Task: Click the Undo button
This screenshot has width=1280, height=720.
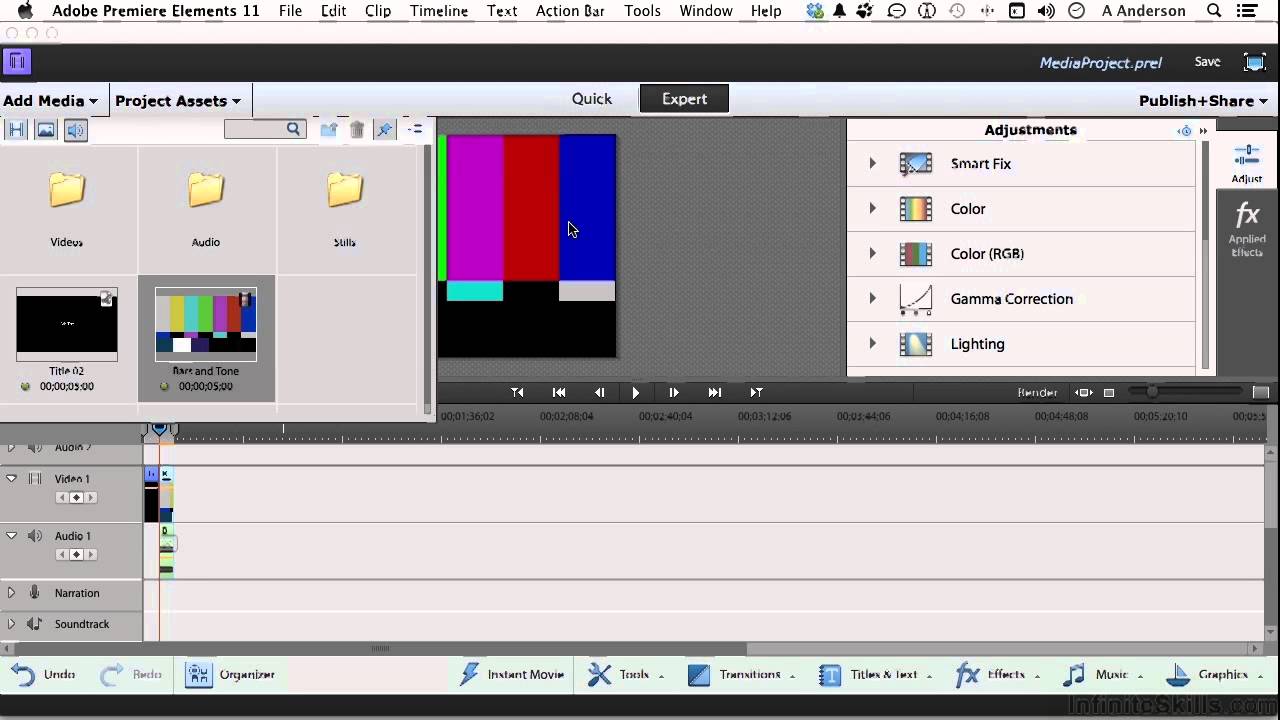Action: click(44, 674)
